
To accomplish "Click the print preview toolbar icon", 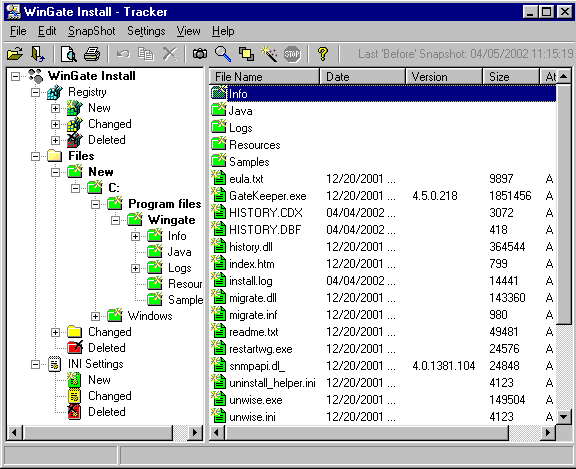I will tap(68, 54).
